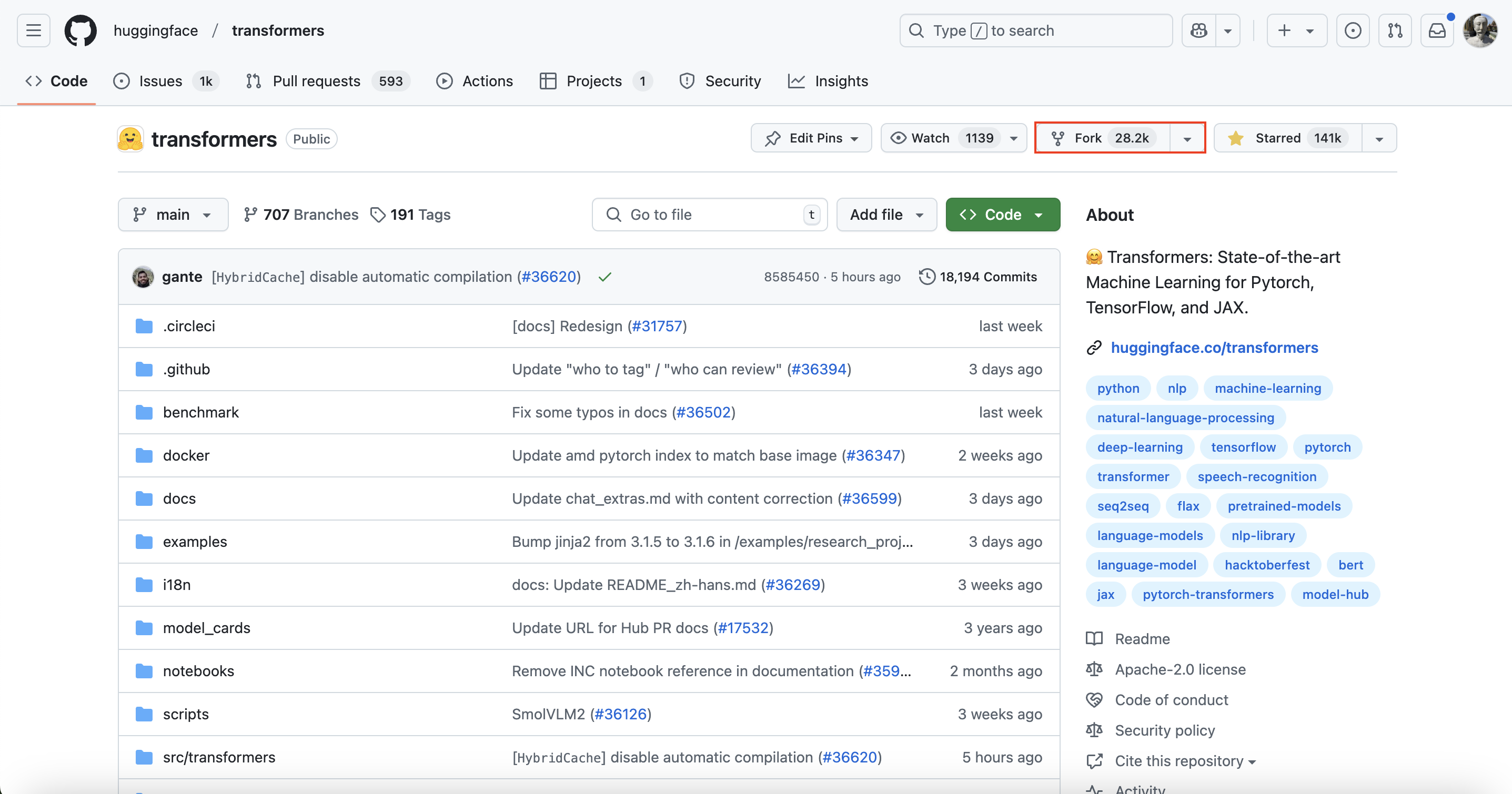
Task: Expand Cite this repository dropdown
Action: pos(1185,761)
